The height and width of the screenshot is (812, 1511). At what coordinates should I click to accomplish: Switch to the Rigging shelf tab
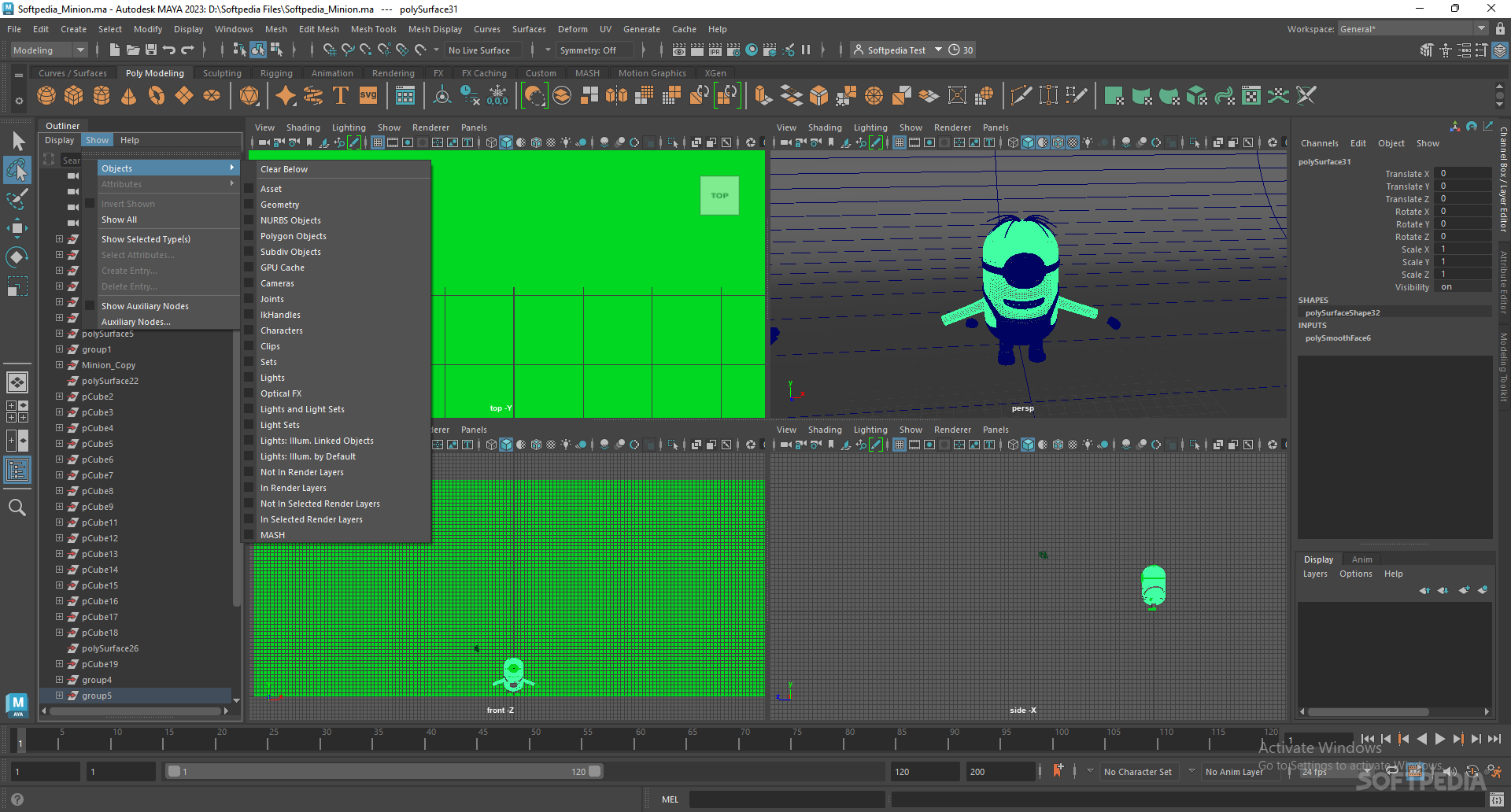tap(276, 73)
